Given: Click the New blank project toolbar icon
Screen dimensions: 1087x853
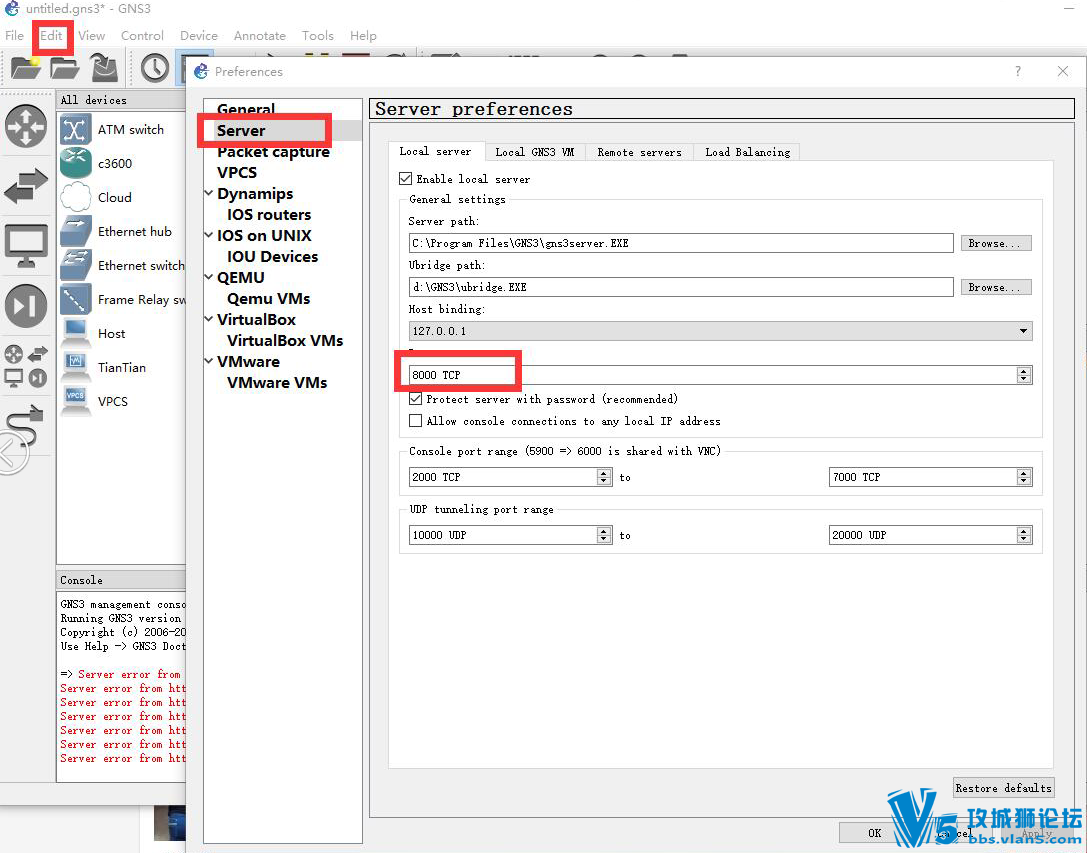Looking at the screenshot, I should [26, 68].
